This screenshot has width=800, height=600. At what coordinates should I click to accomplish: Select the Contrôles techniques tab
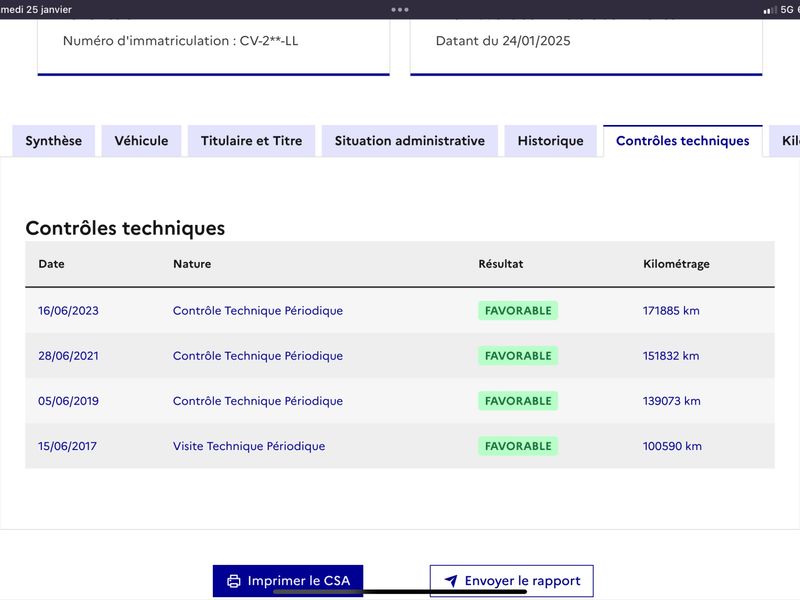click(x=683, y=141)
